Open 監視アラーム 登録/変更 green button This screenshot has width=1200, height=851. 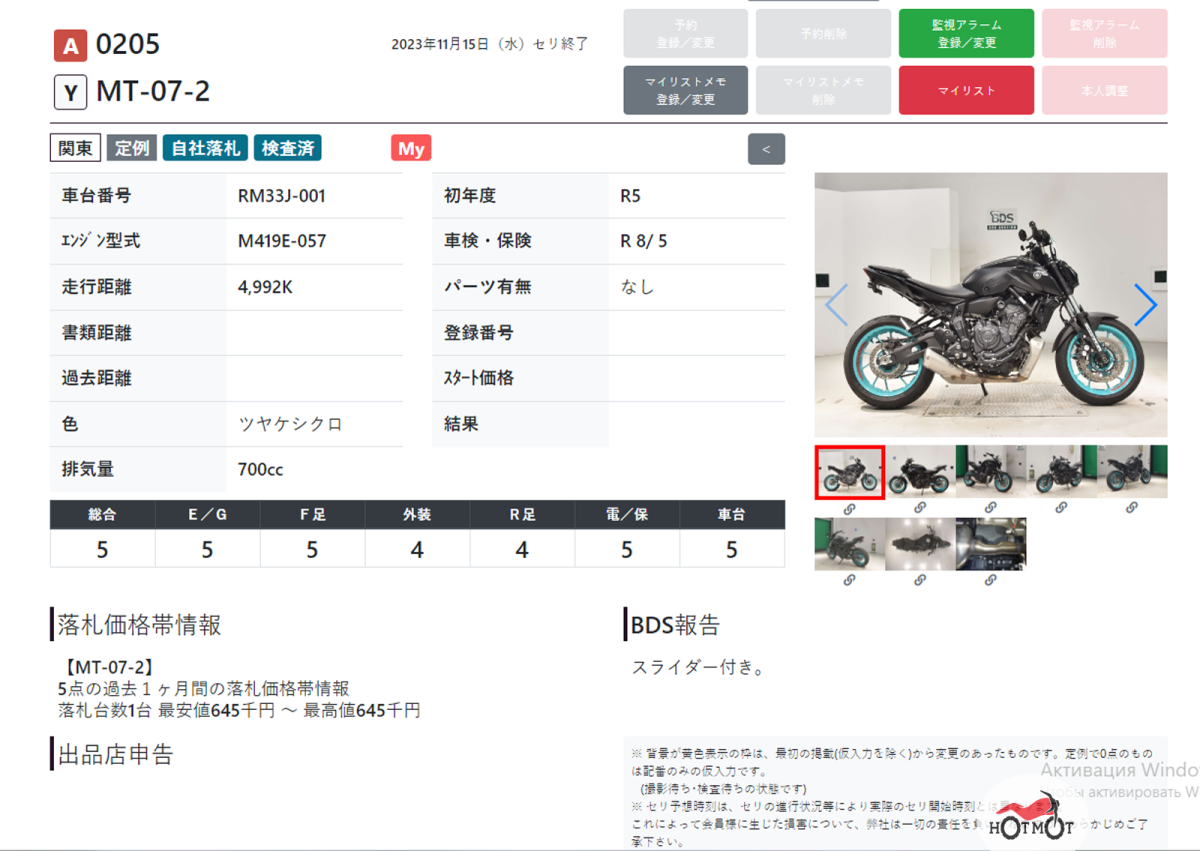tap(966, 34)
